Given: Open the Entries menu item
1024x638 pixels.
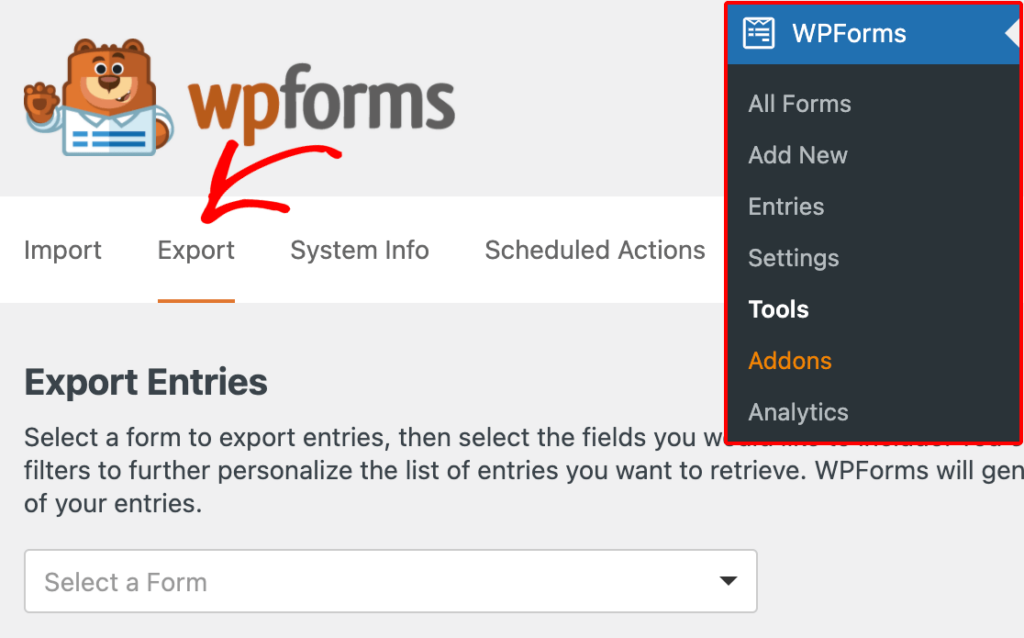Looking at the screenshot, I should pos(786,207).
